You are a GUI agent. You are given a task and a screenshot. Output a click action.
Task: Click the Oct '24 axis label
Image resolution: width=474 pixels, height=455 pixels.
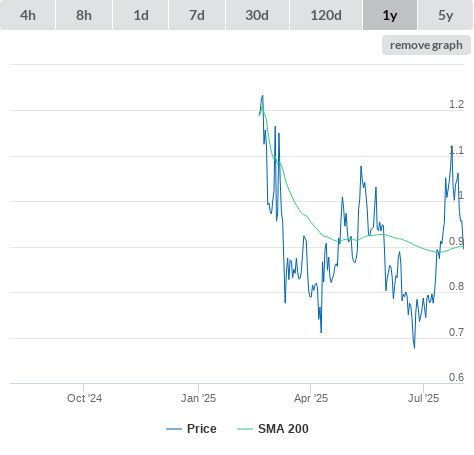(x=84, y=398)
